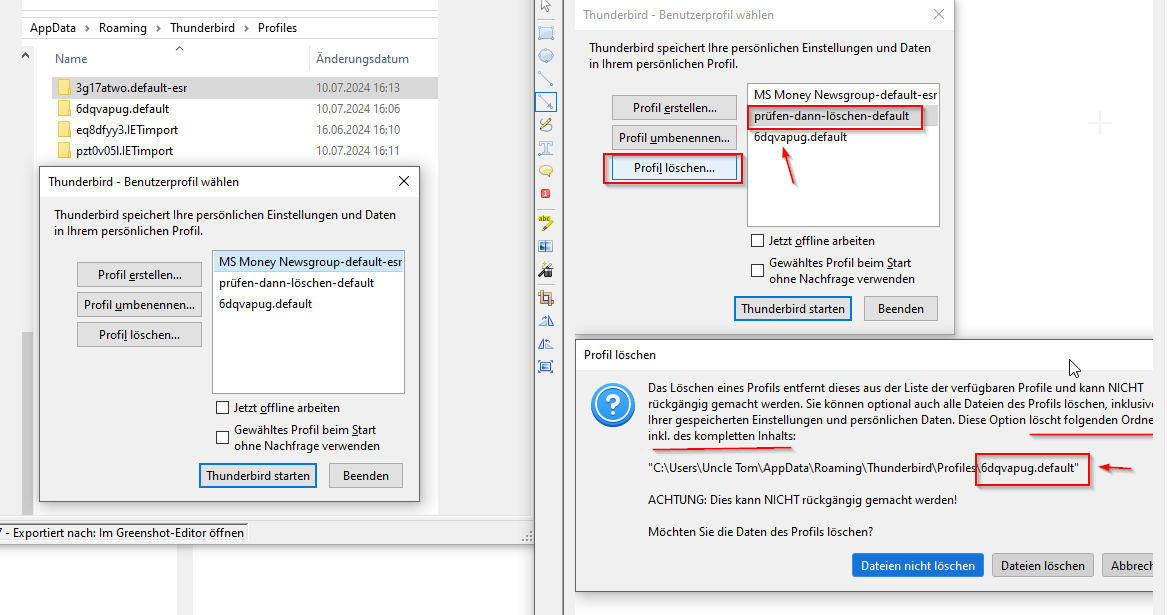This screenshot has width=1167, height=615.
Task: Sort files by the Änderungsdatum column header
Action: pyautogui.click(x=362, y=59)
